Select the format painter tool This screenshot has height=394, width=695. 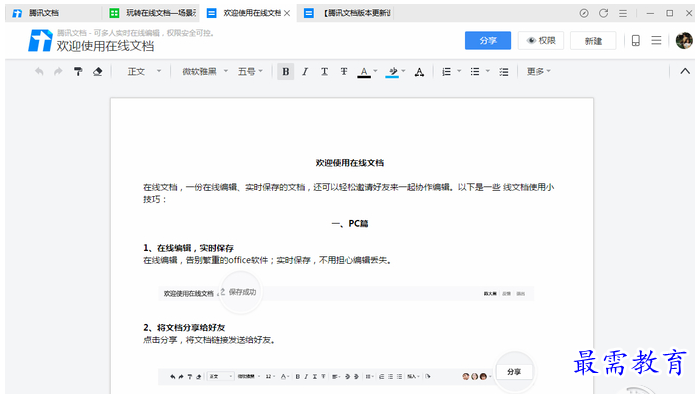78,71
